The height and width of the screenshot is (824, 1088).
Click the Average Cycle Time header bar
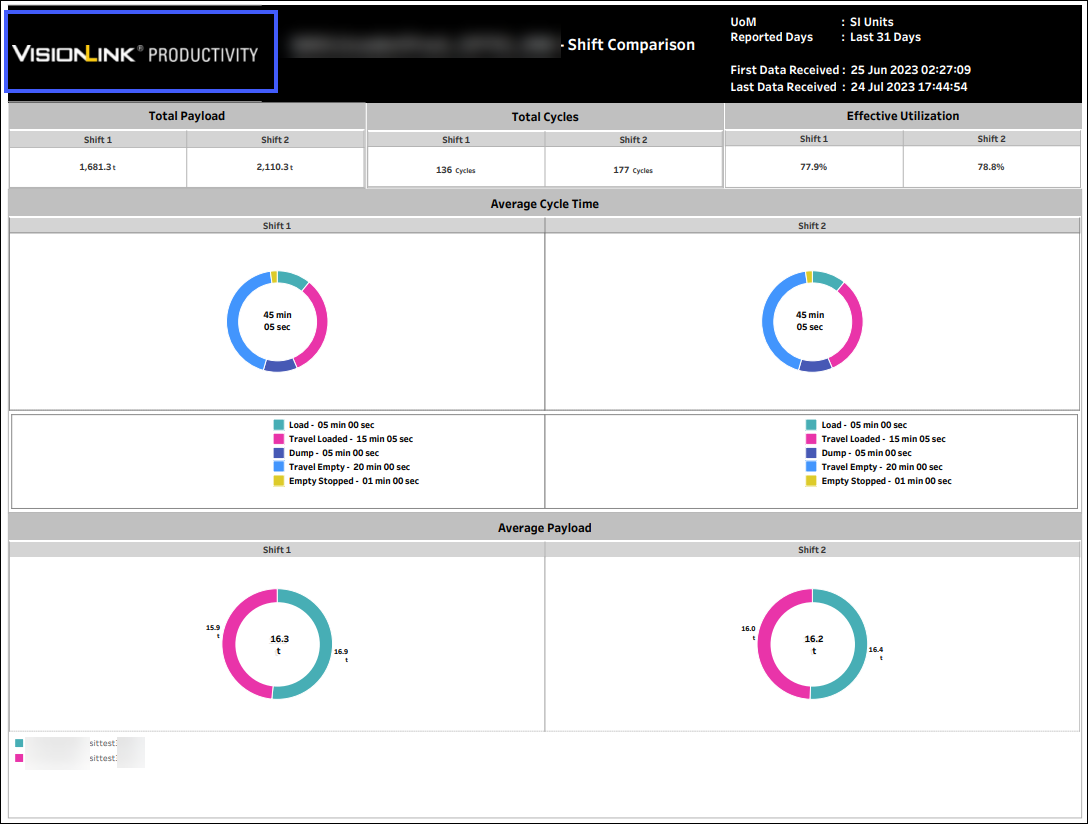(x=545, y=204)
